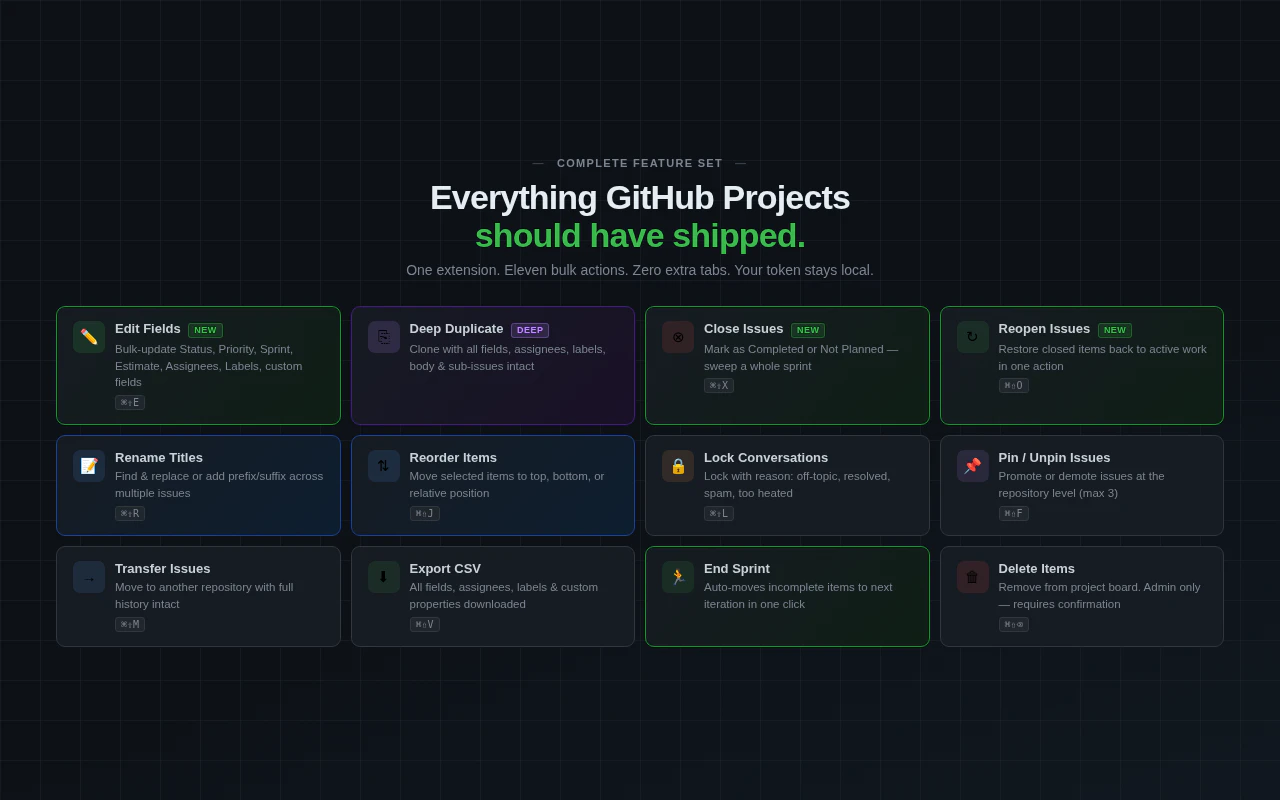The image size is (1280, 800).
Task: Click the Reorder Items keyboard shortcut chip
Action: (424, 514)
